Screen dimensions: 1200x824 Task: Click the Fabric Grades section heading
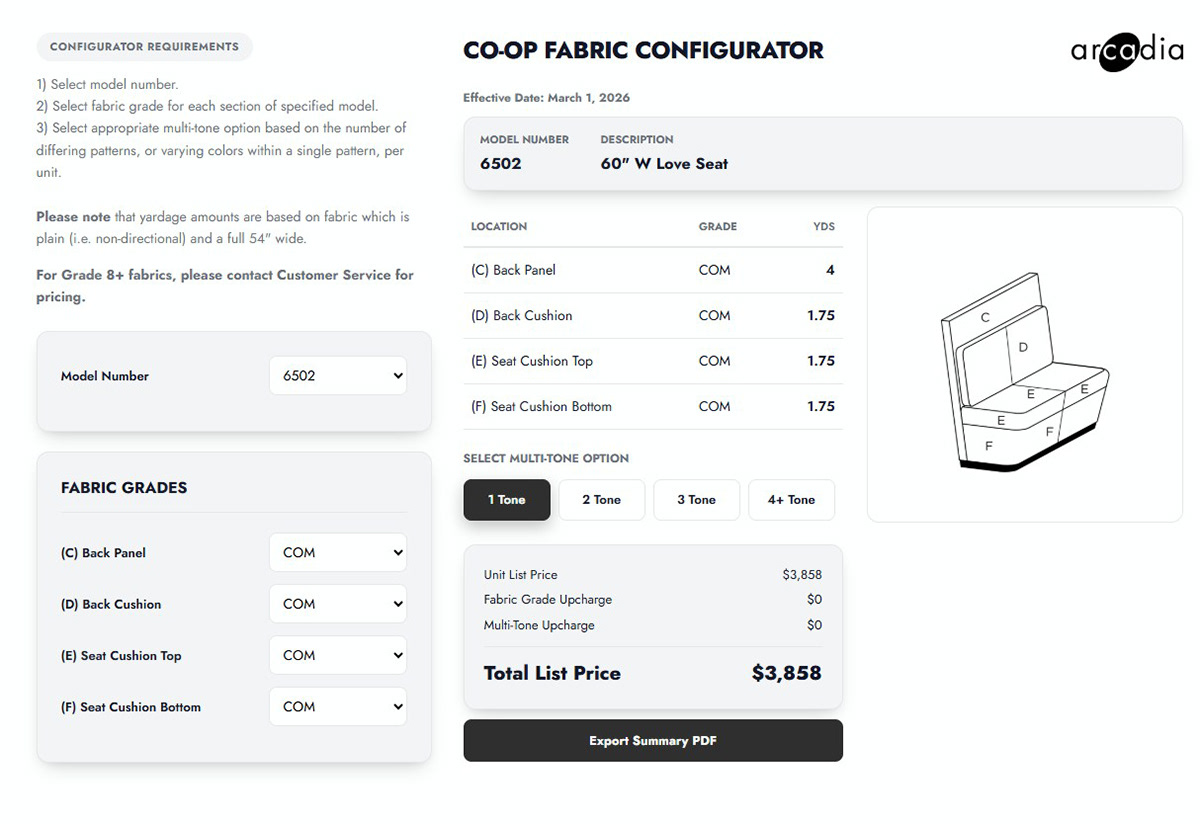[124, 488]
